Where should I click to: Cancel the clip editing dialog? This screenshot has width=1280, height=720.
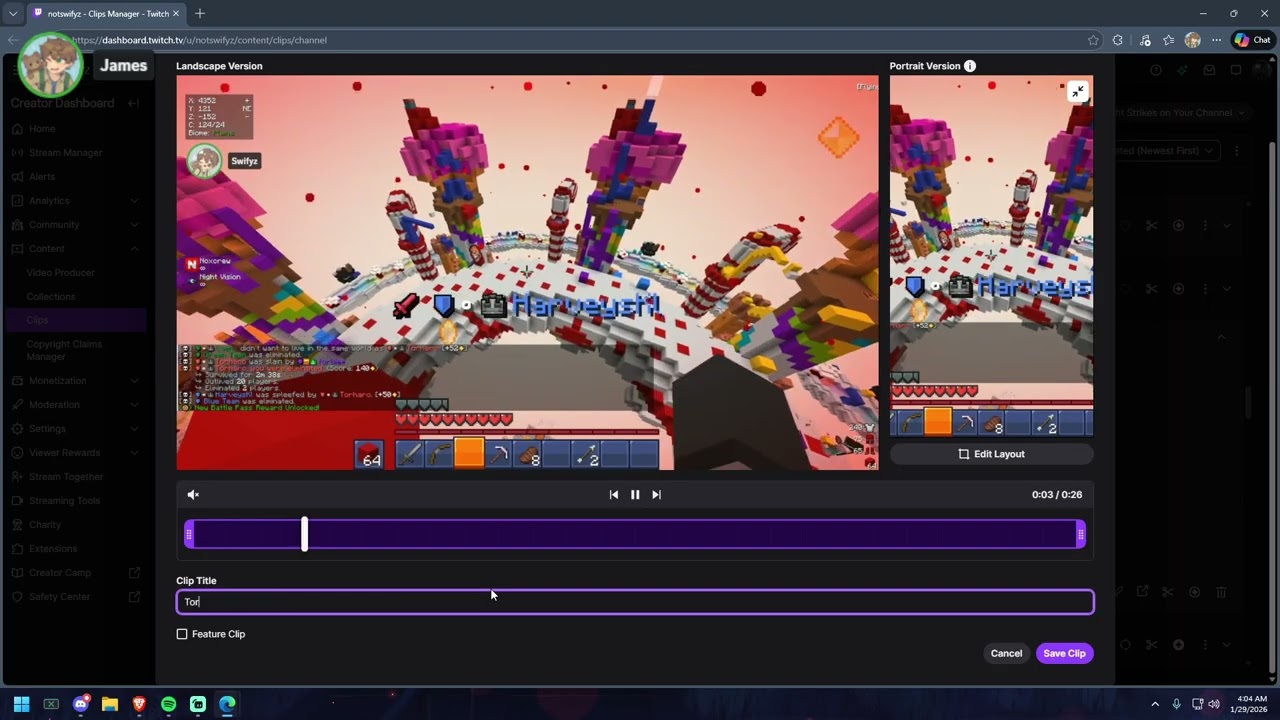pos(1006,653)
